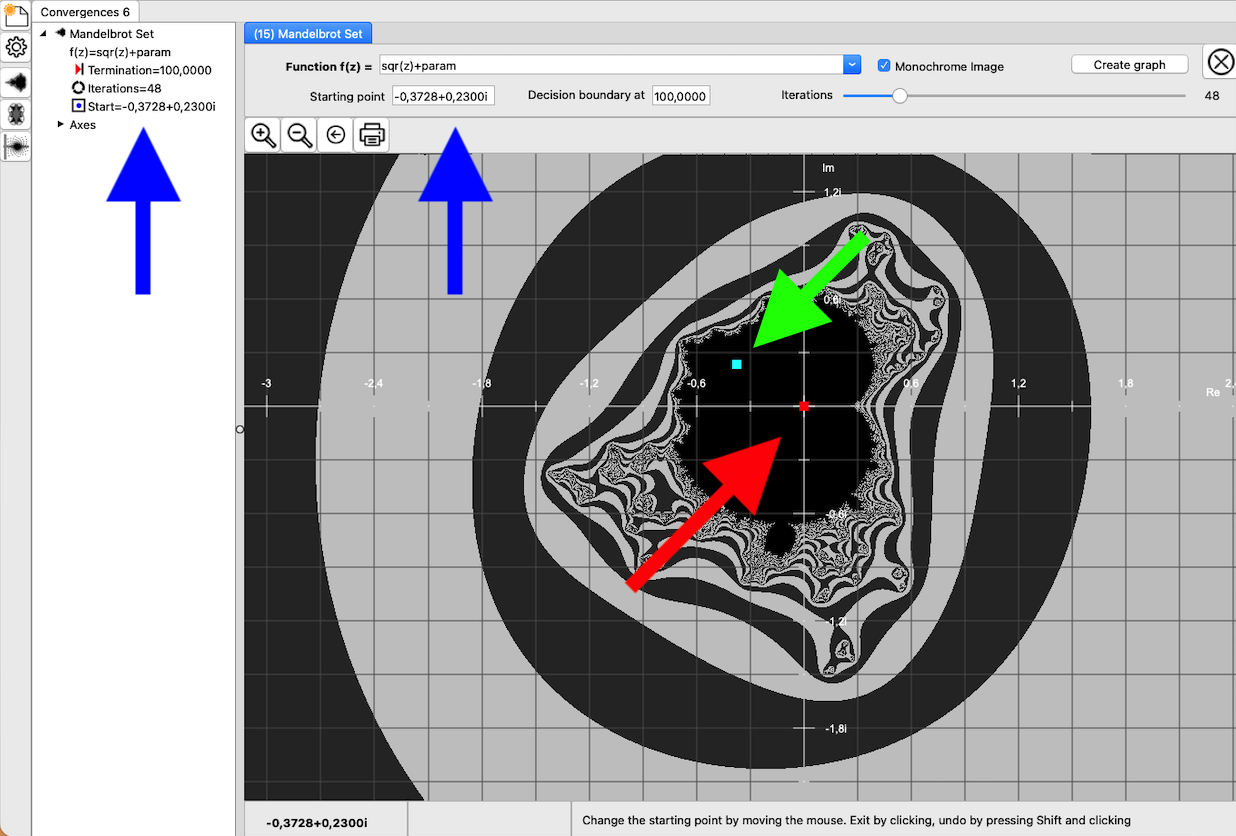Click the new document icon in sidebar
The image size is (1236, 836).
coord(16,15)
